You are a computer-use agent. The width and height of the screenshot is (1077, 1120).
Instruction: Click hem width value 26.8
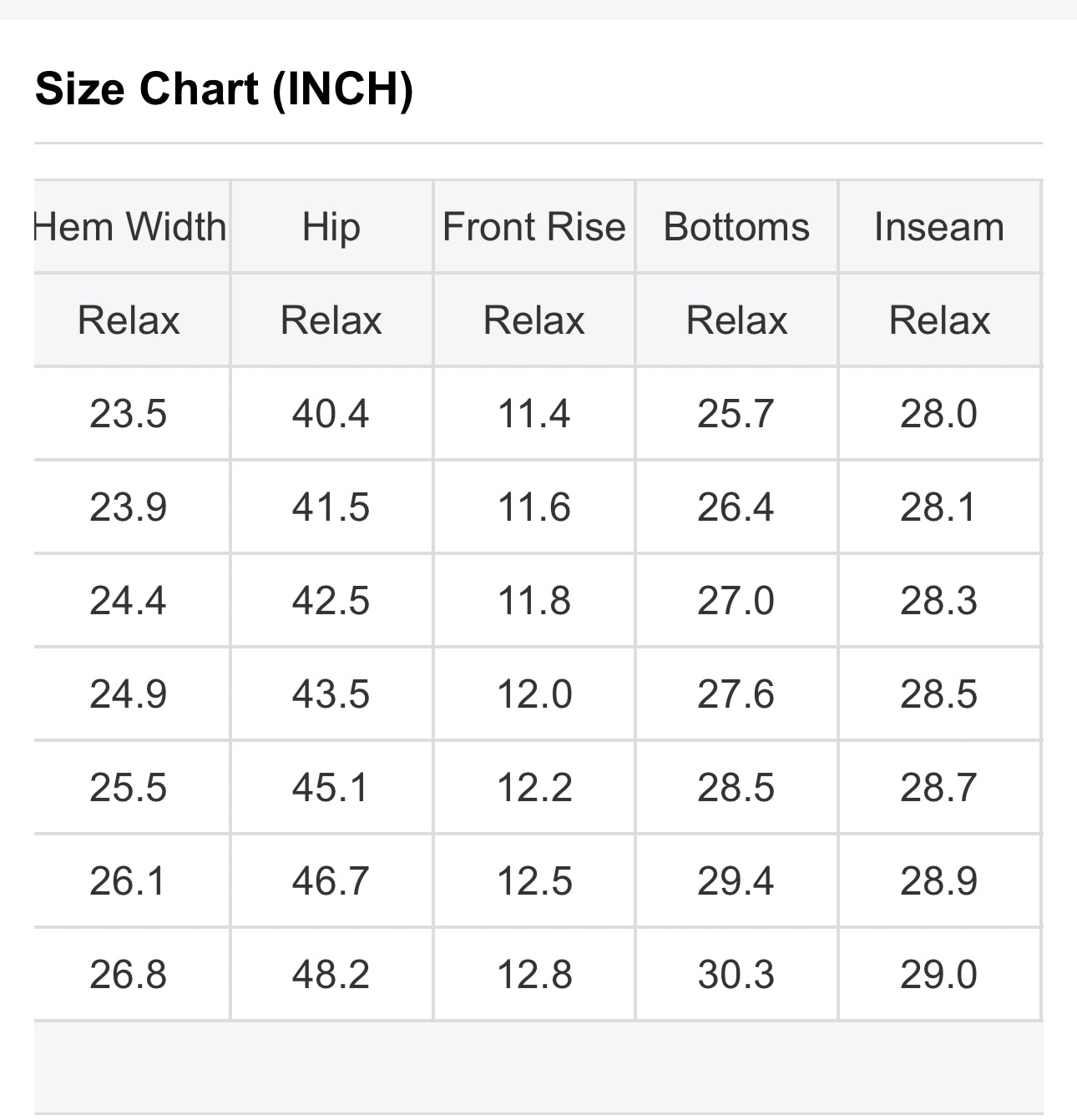click(x=129, y=975)
